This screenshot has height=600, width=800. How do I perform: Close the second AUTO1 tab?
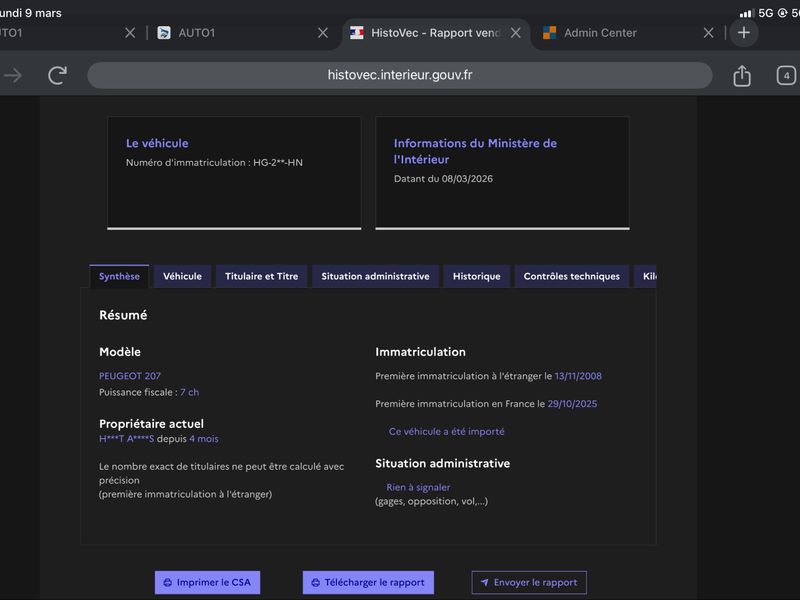coord(323,33)
